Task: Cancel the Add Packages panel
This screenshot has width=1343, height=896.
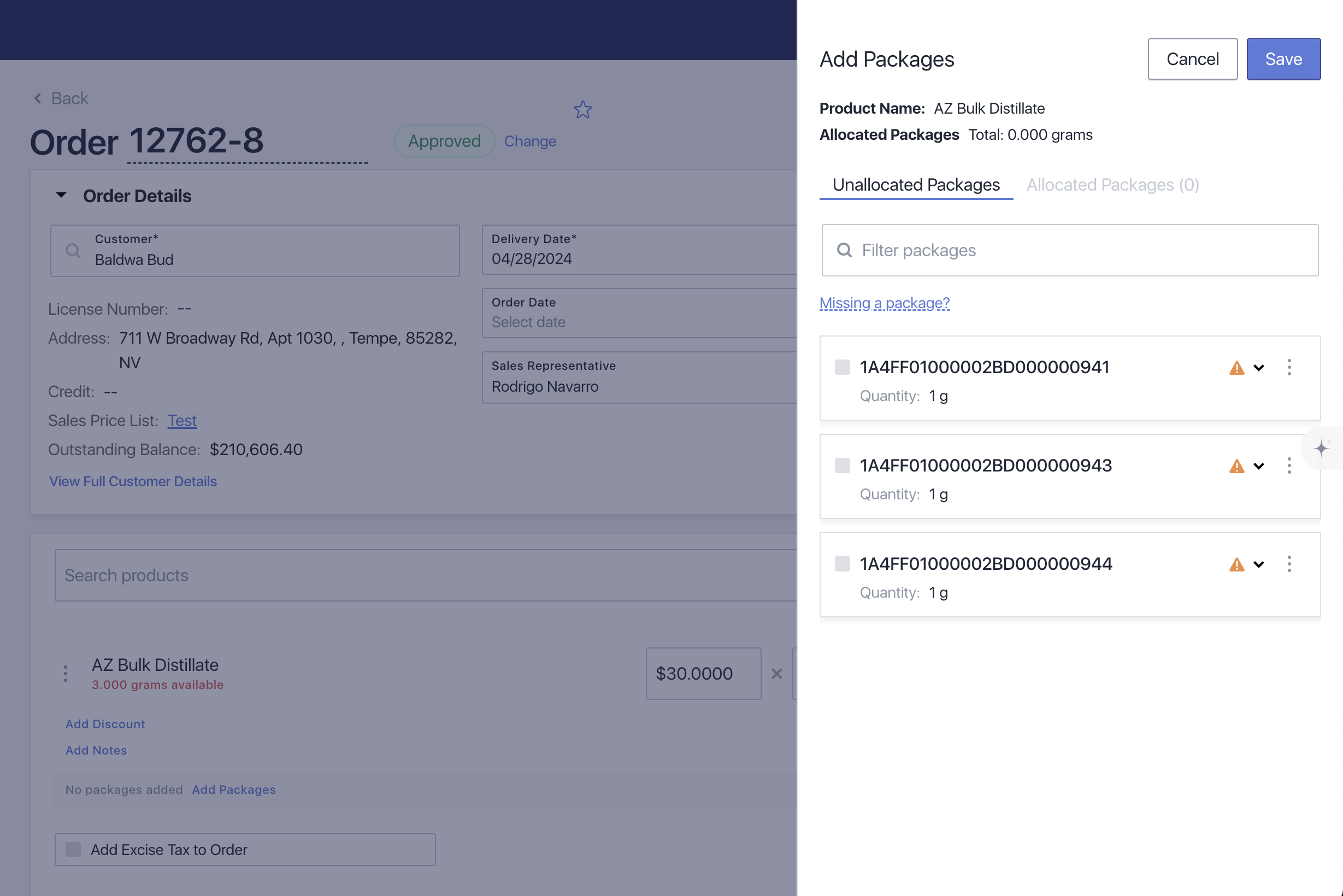Action: [1192, 59]
